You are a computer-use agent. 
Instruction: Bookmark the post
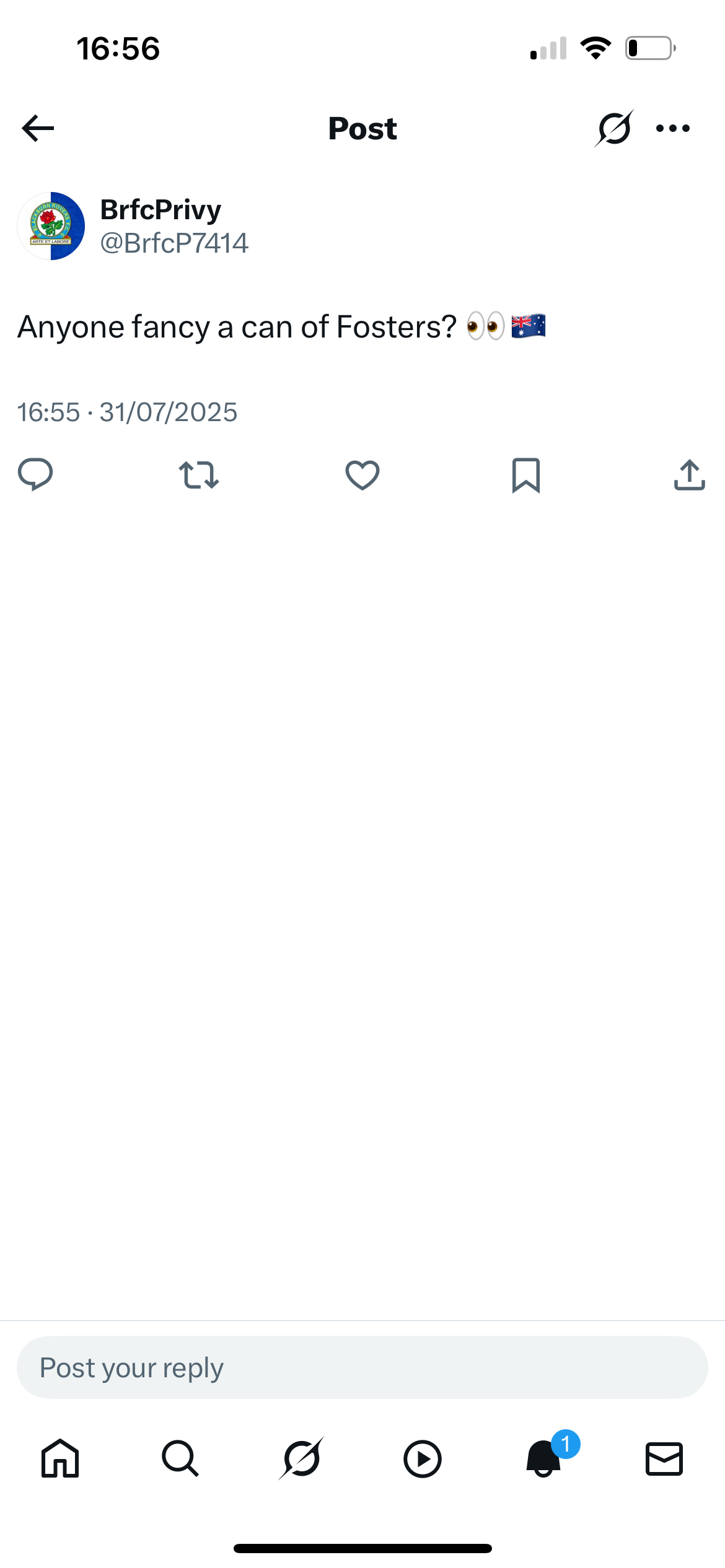[x=526, y=475]
